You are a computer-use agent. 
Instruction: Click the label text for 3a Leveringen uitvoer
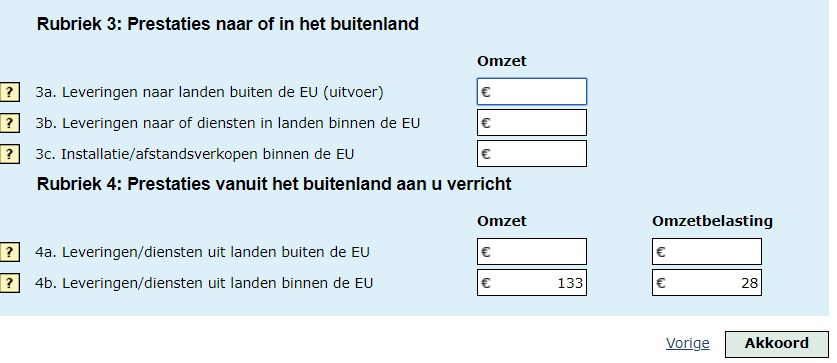[x=209, y=92]
